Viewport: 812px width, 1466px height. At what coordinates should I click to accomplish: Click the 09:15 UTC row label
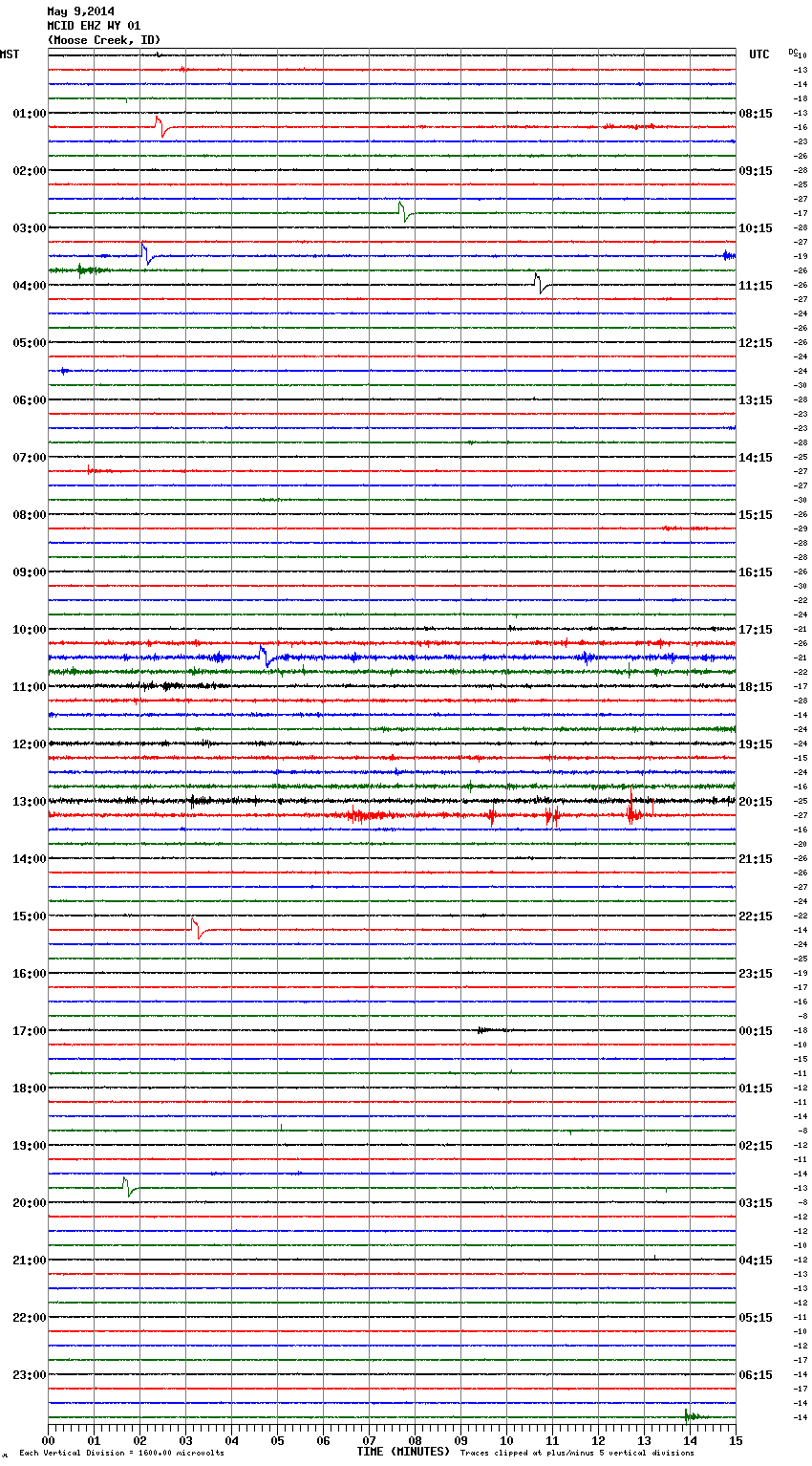click(x=756, y=170)
